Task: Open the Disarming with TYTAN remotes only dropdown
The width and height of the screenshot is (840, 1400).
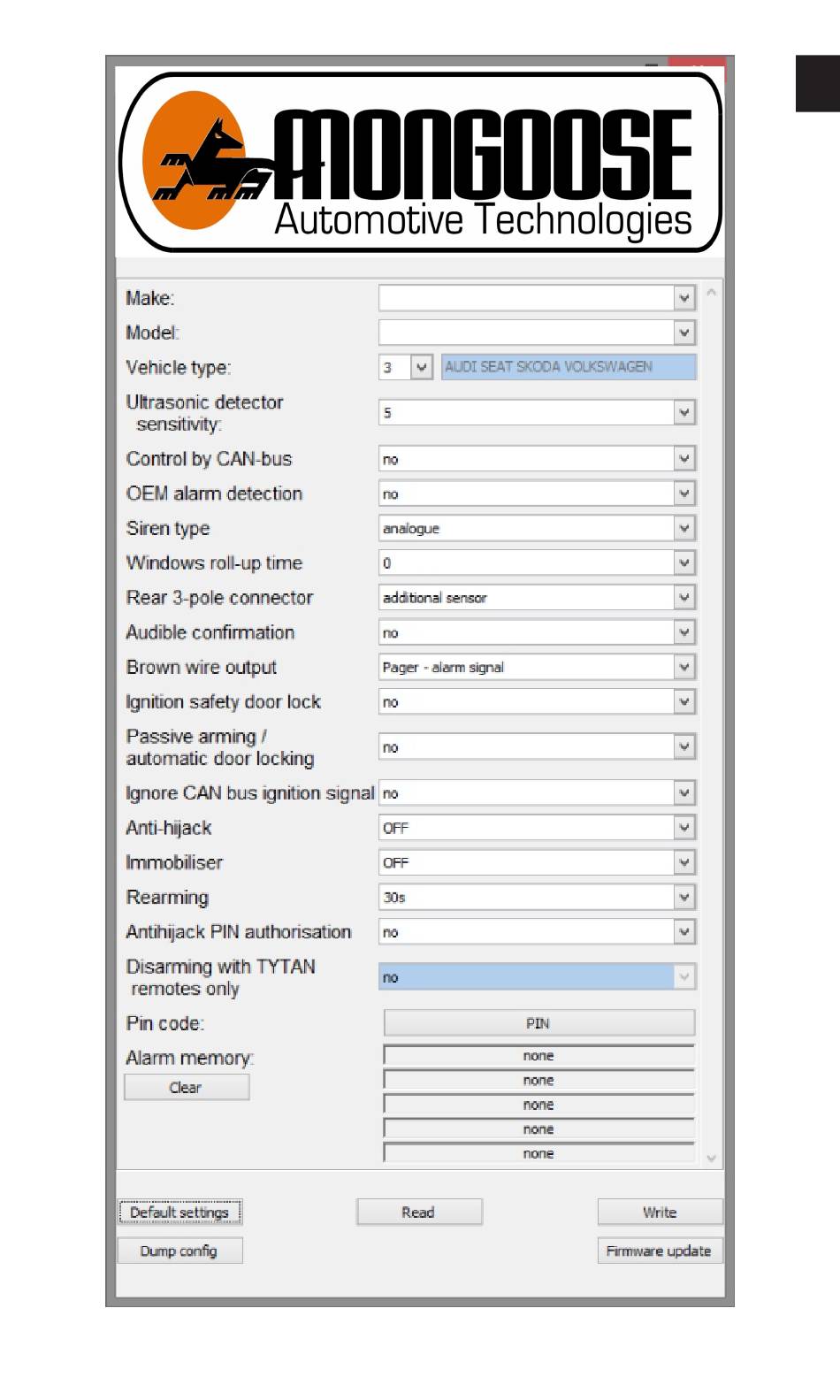Action: [x=537, y=977]
